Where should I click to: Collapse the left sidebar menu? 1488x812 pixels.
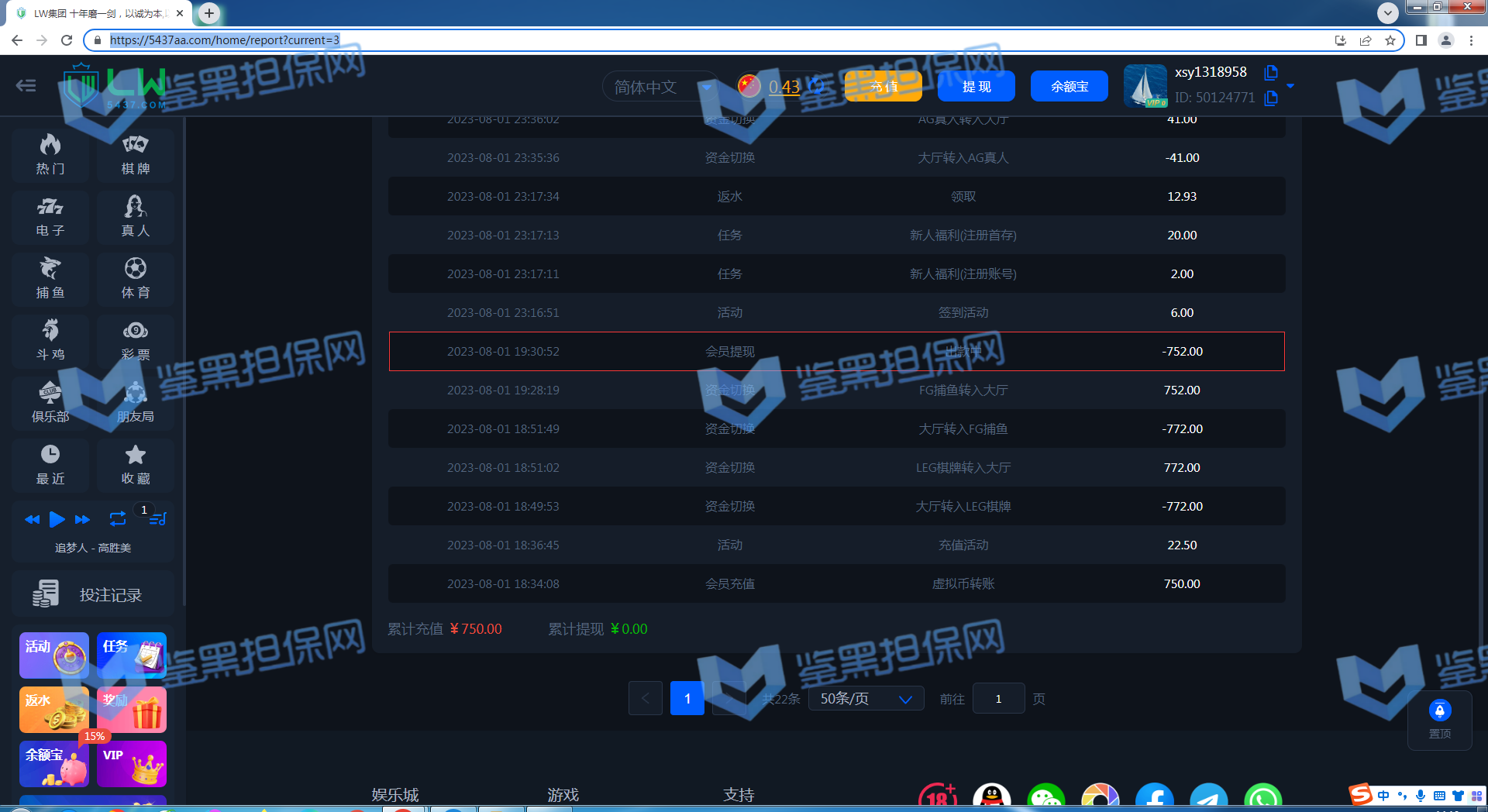click(26, 86)
